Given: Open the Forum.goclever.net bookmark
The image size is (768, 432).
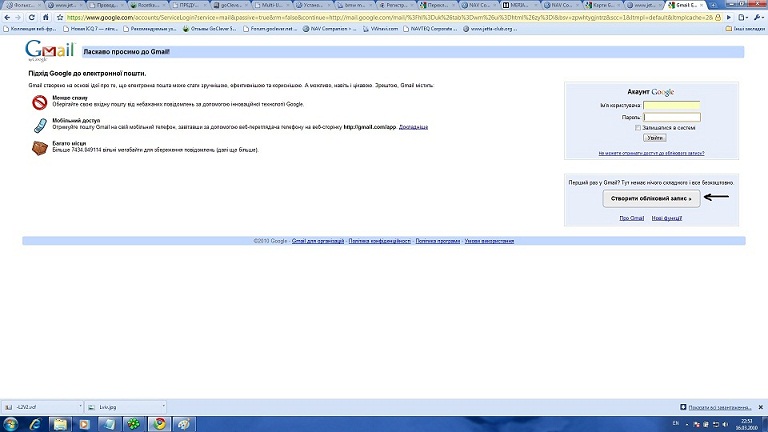Looking at the screenshot, I should tap(270, 29).
